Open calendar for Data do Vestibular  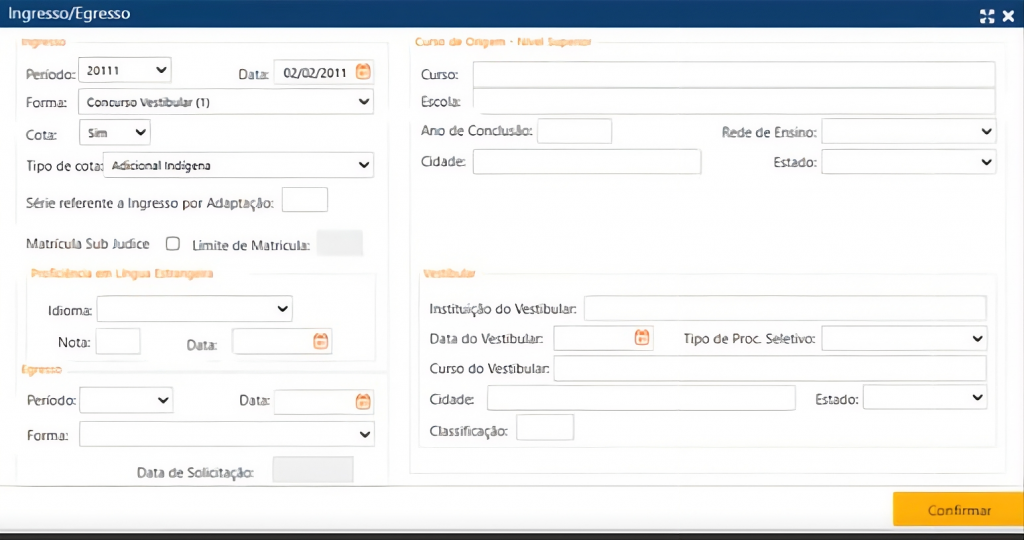tap(643, 338)
